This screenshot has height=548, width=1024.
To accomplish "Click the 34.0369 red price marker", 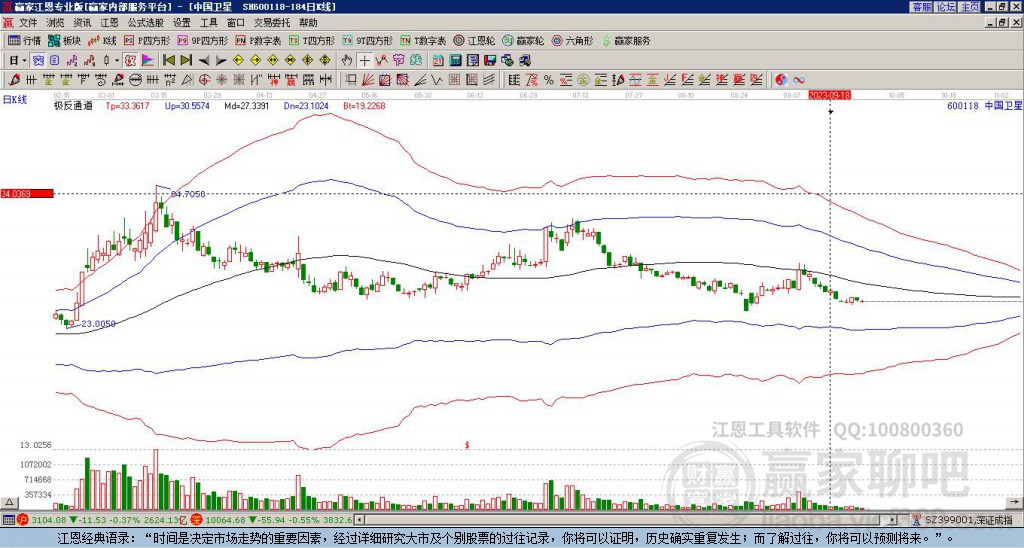I will [27, 193].
